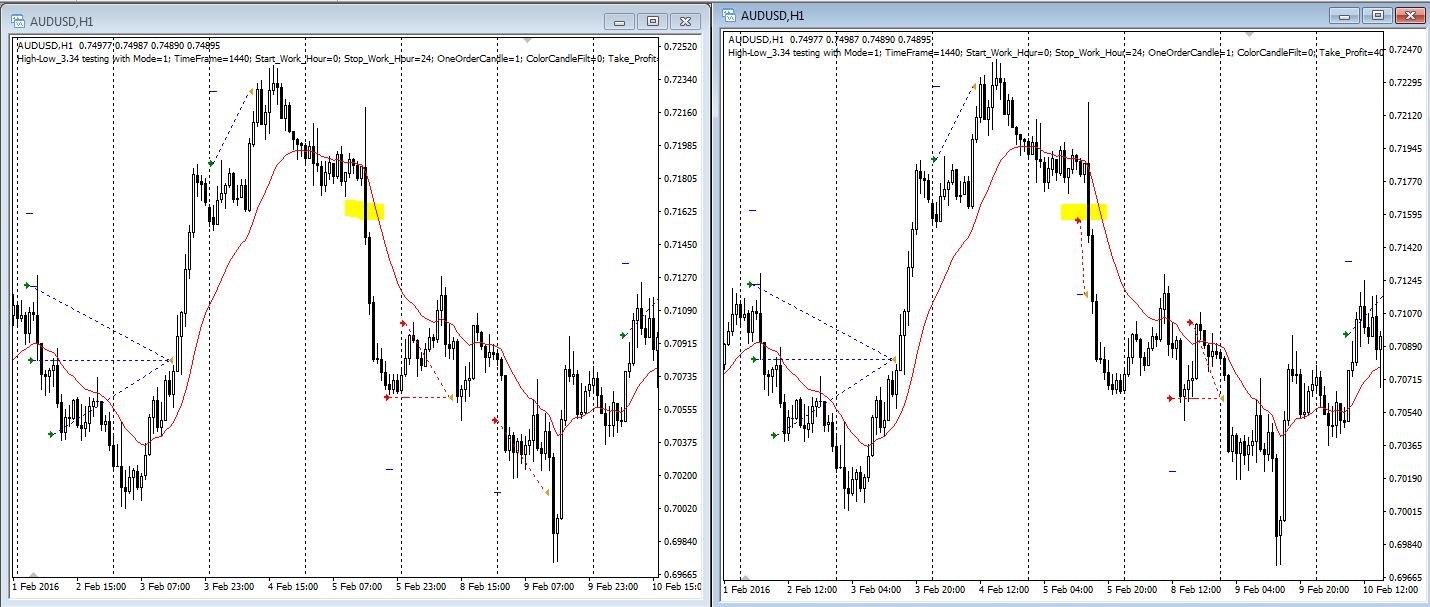Click price label 0.71985 on left chart scale
Screen dimensions: 1430x607
click(681, 146)
